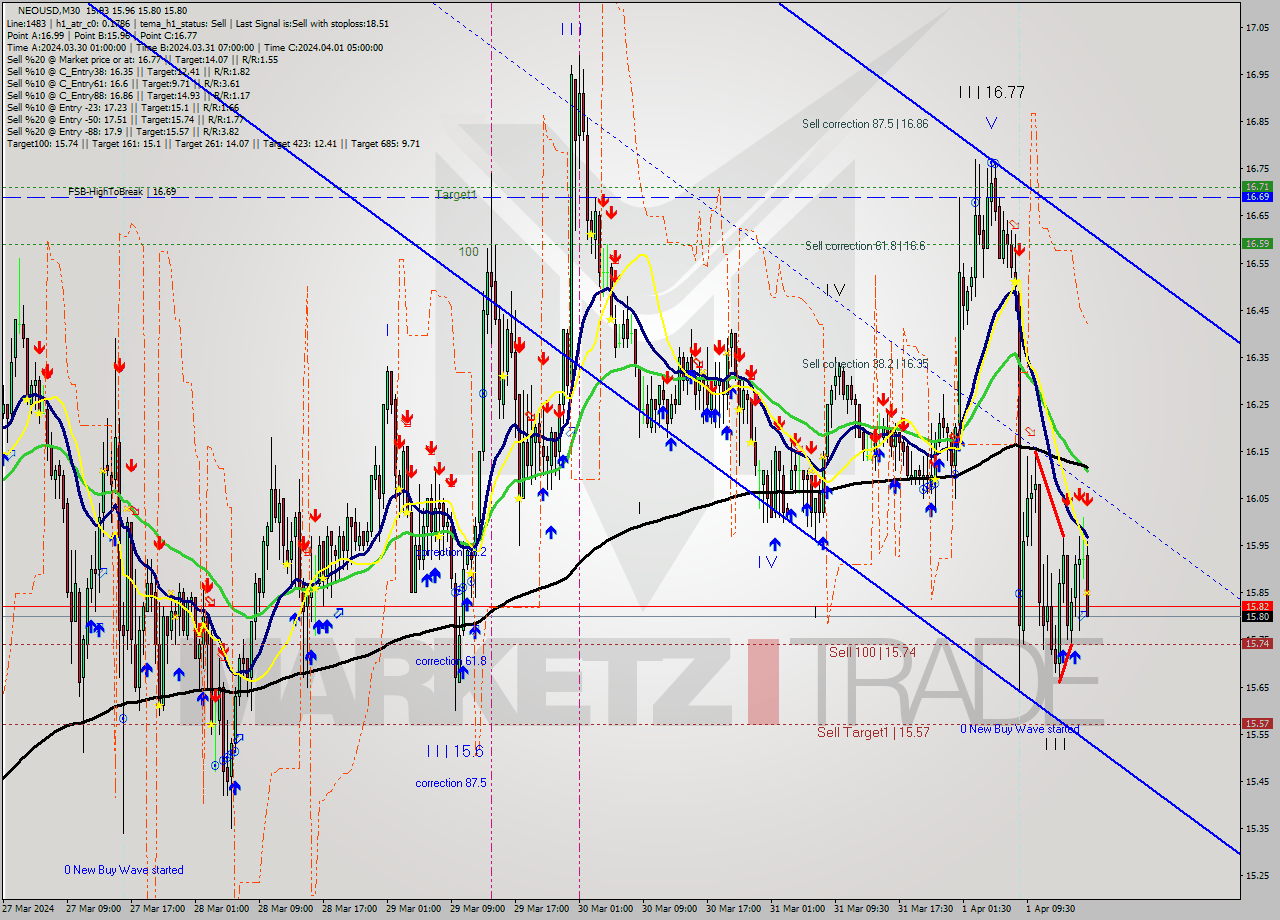Click the red 15.74 price tag
The image size is (1280, 920).
click(x=1256, y=644)
